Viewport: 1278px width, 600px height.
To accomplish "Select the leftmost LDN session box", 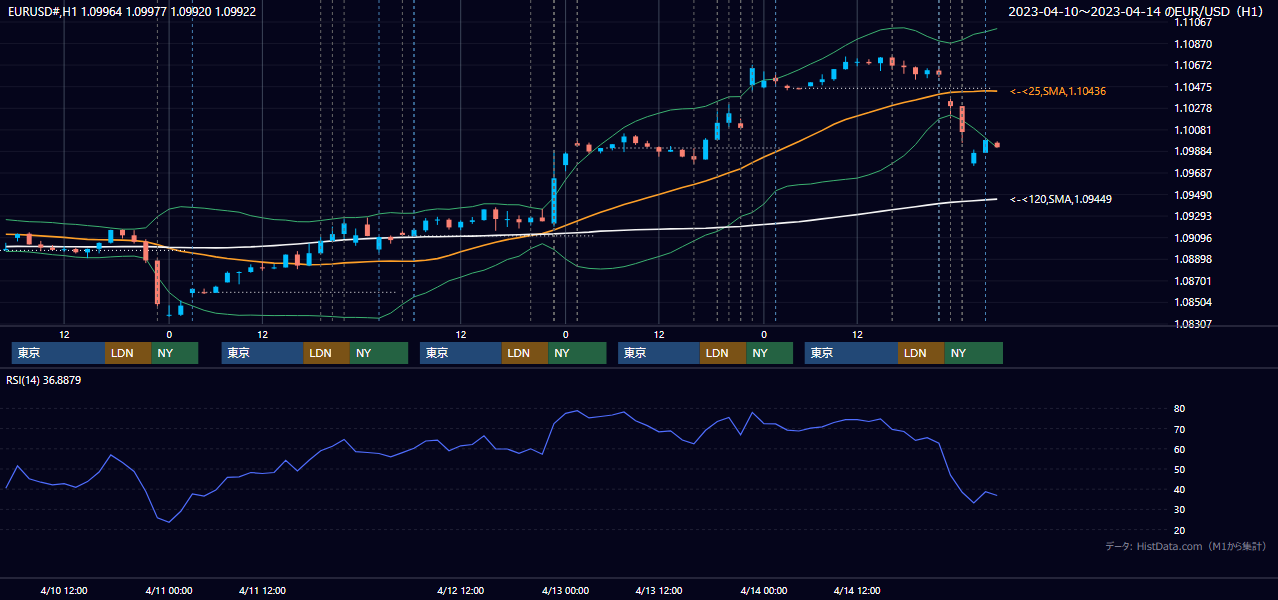I will point(128,353).
